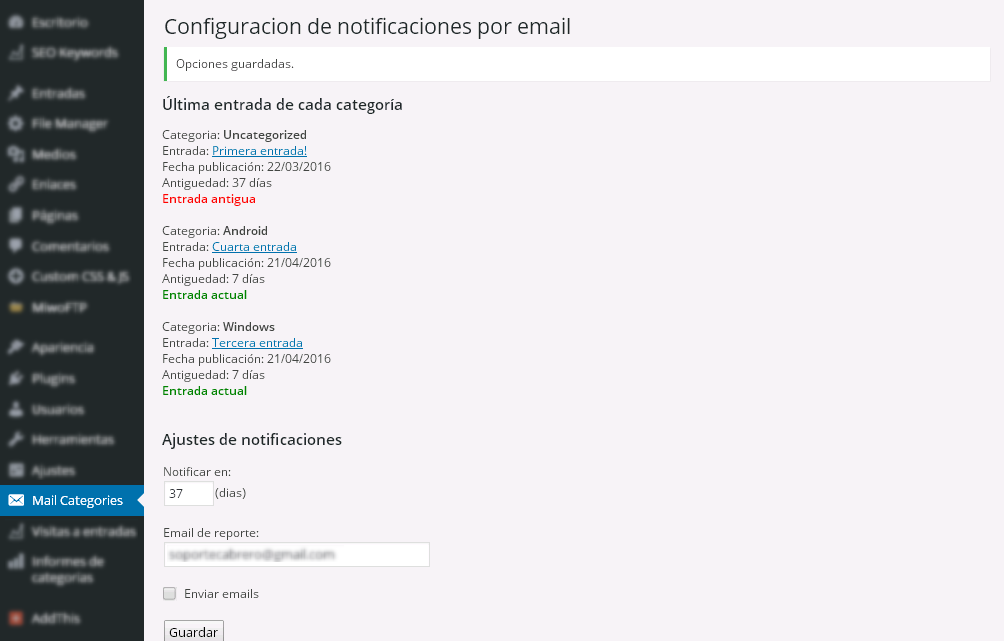The image size is (1004, 641).
Task: Click the Apariencia paintbrush icon
Action: (x=16, y=348)
